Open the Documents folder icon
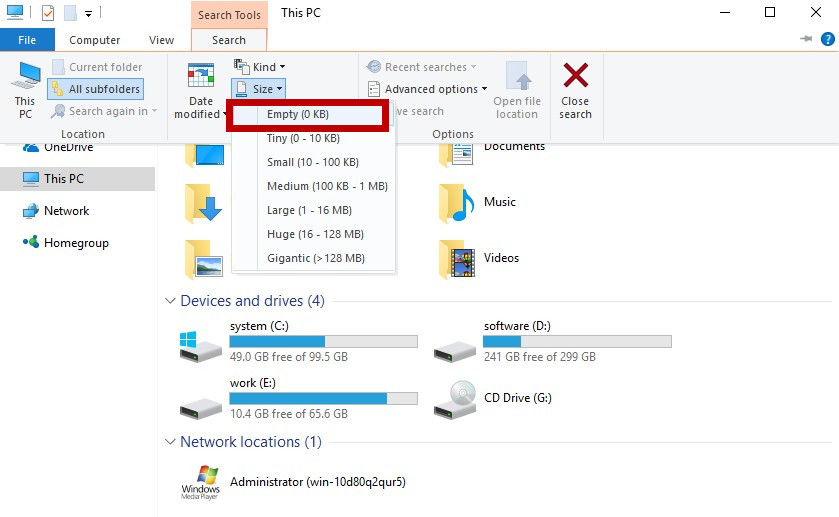 tap(456, 155)
